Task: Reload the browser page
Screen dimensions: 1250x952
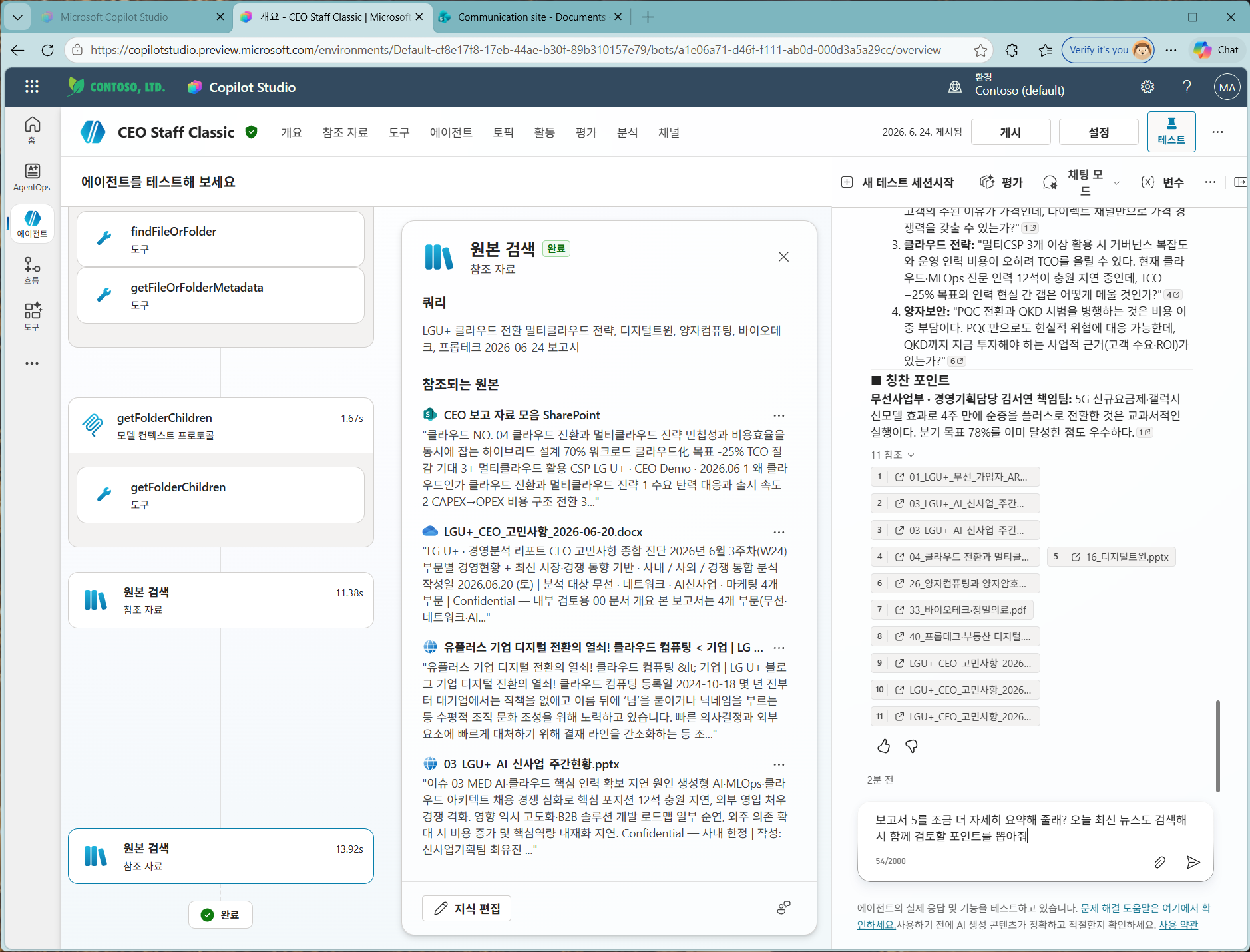Action: tap(47, 50)
